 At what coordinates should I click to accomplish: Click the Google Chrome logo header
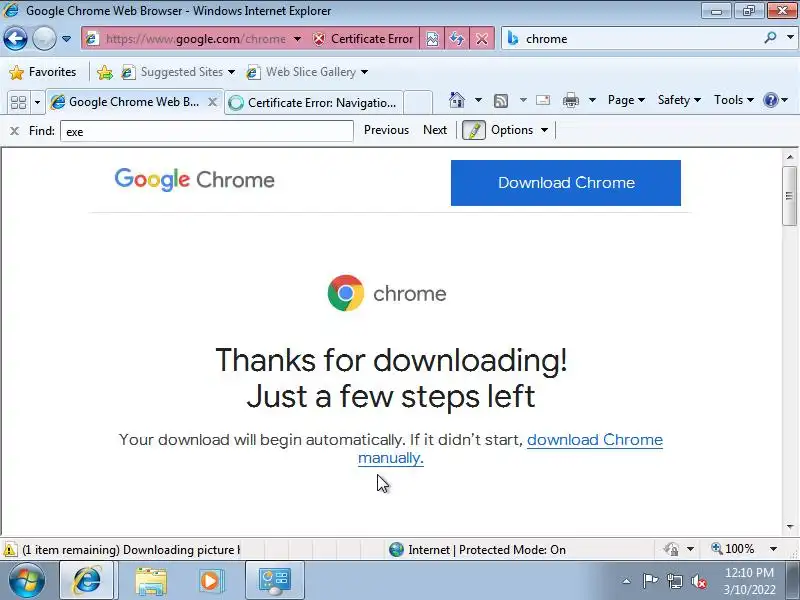click(194, 180)
